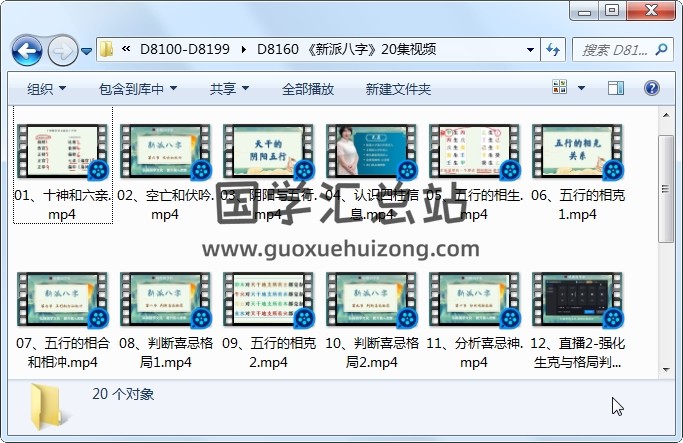Click the change view icon
Viewport: 683px width, 443px height.
[x=561, y=89]
